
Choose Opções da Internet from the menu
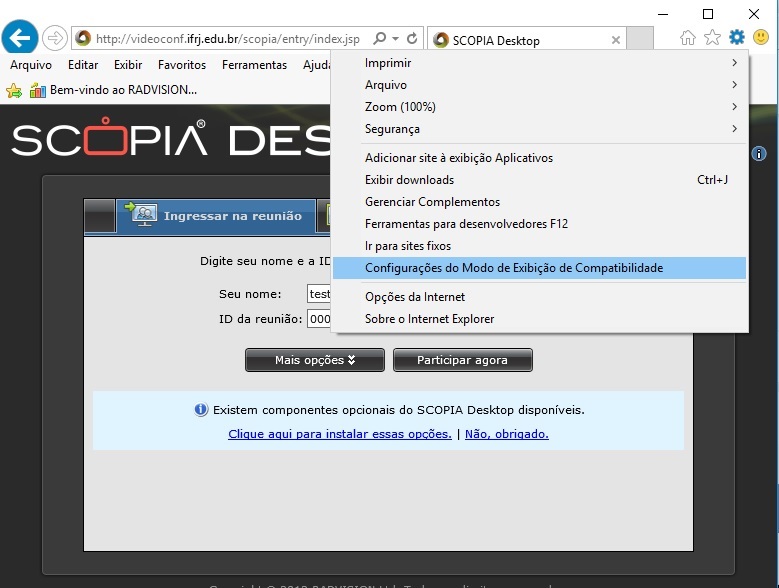415,297
